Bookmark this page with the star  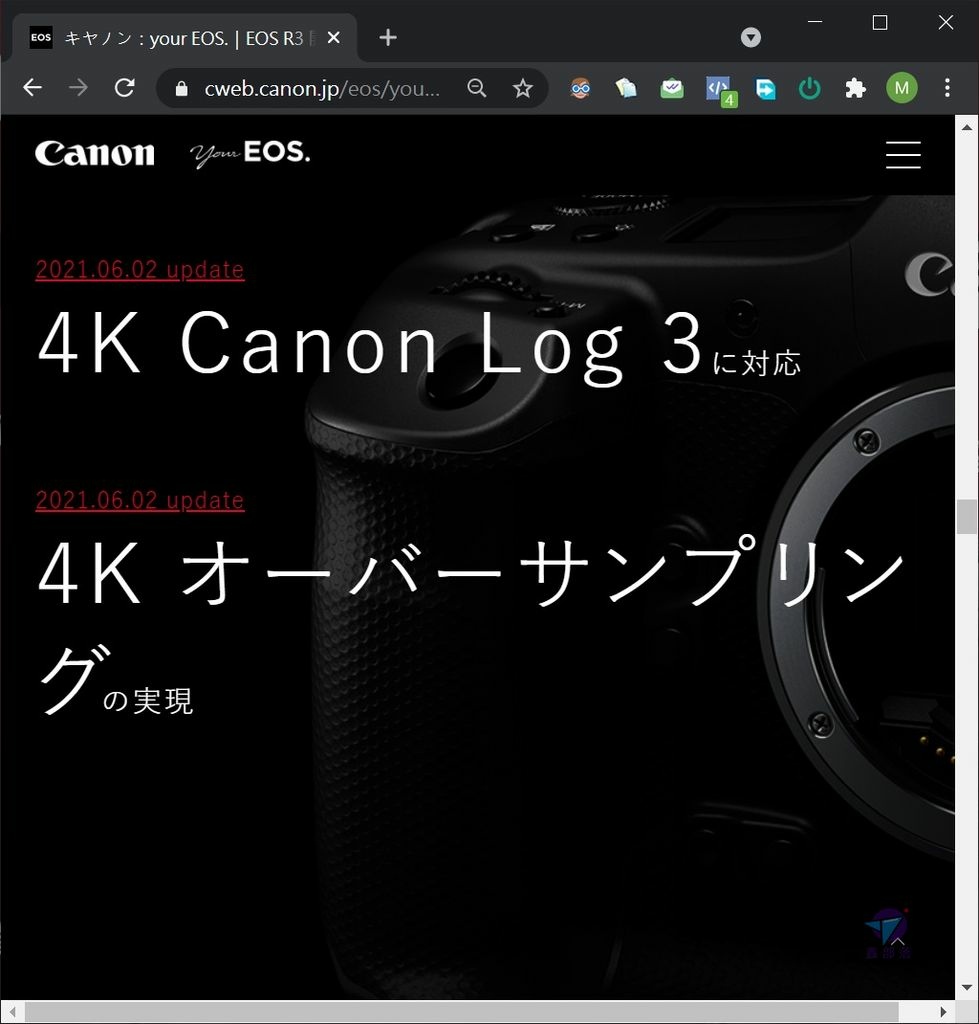click(522, 88)
